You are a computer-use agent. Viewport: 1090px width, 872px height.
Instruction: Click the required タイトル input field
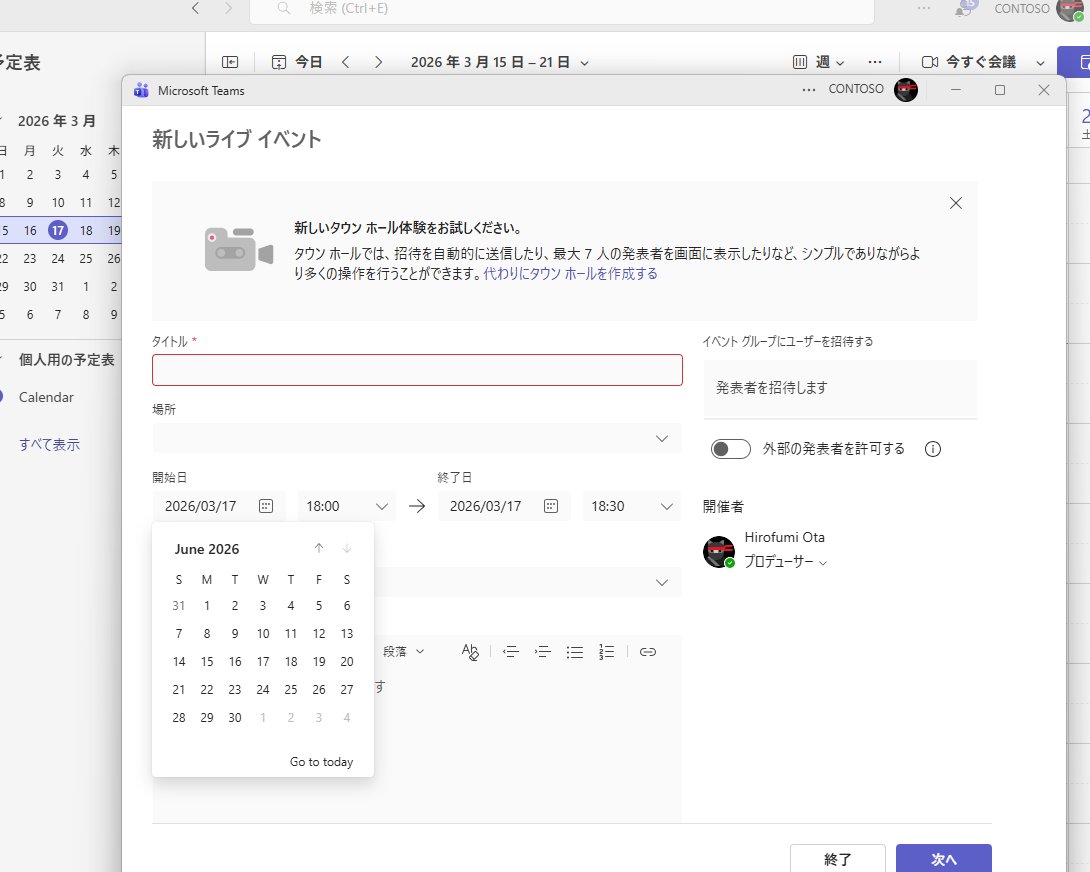417,370
